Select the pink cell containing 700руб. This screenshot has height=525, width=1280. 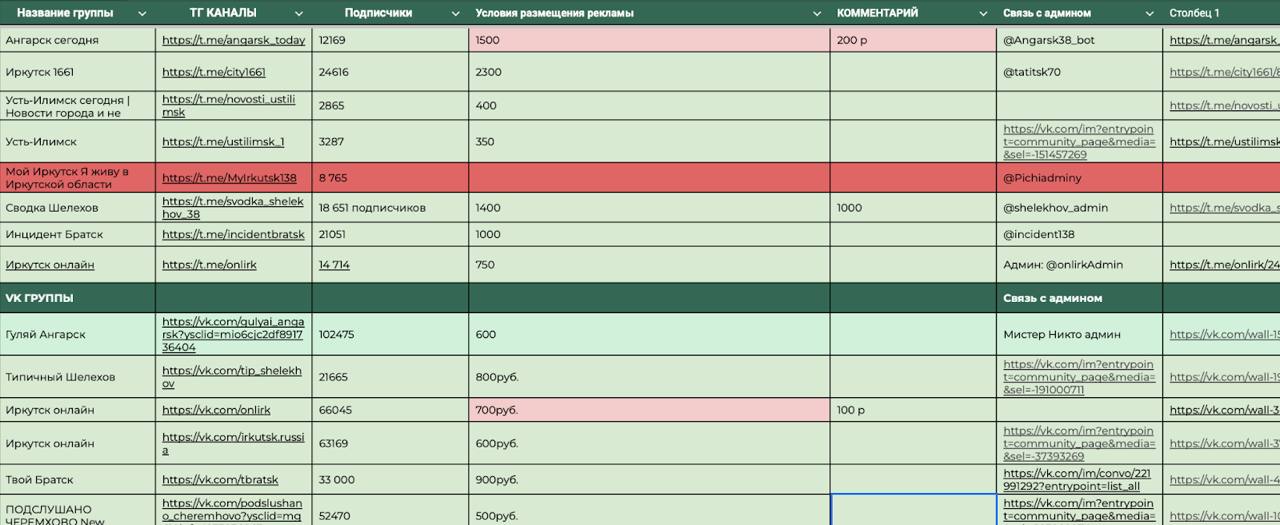click(648, 410)
